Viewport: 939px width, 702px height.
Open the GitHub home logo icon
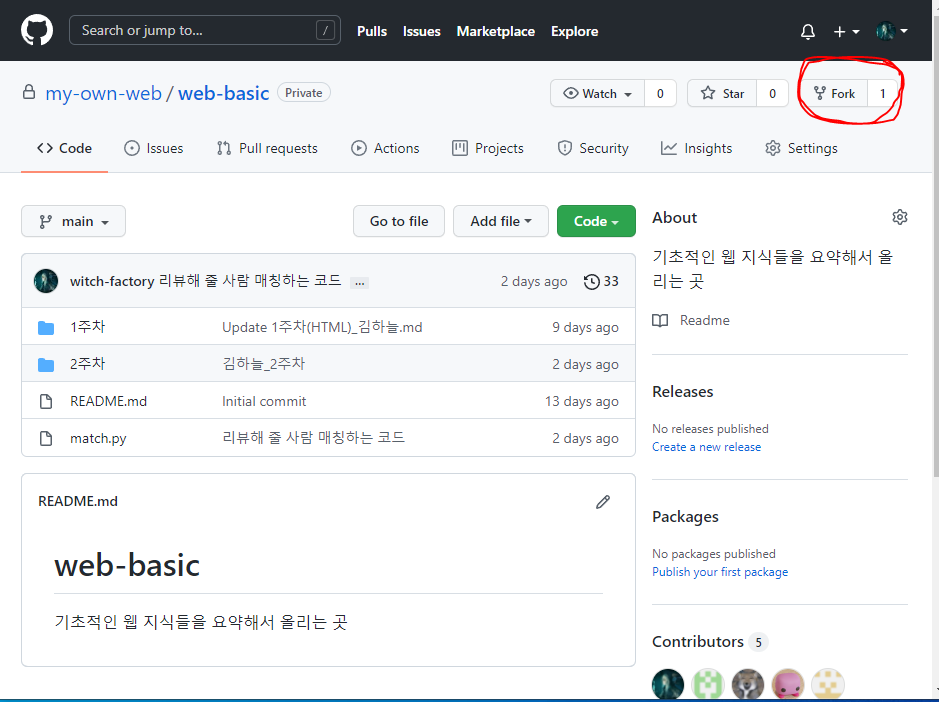[38, 30]
